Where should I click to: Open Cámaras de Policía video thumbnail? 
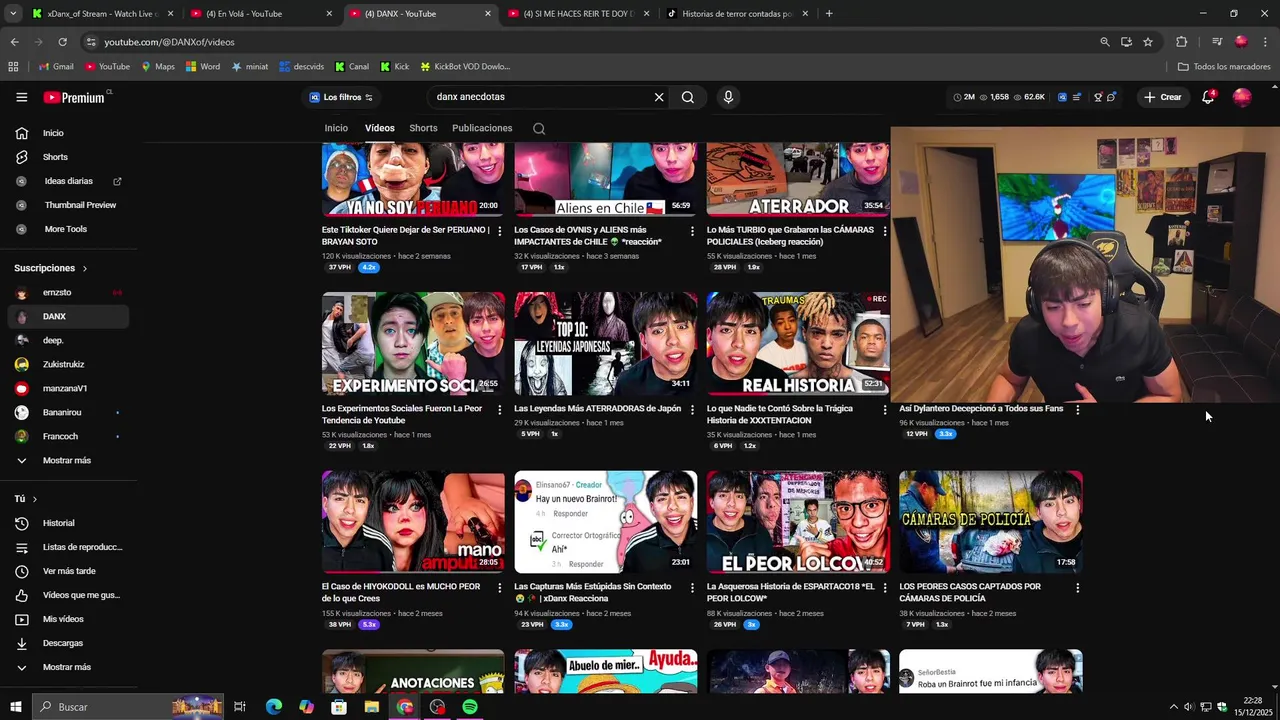point(990,522)
